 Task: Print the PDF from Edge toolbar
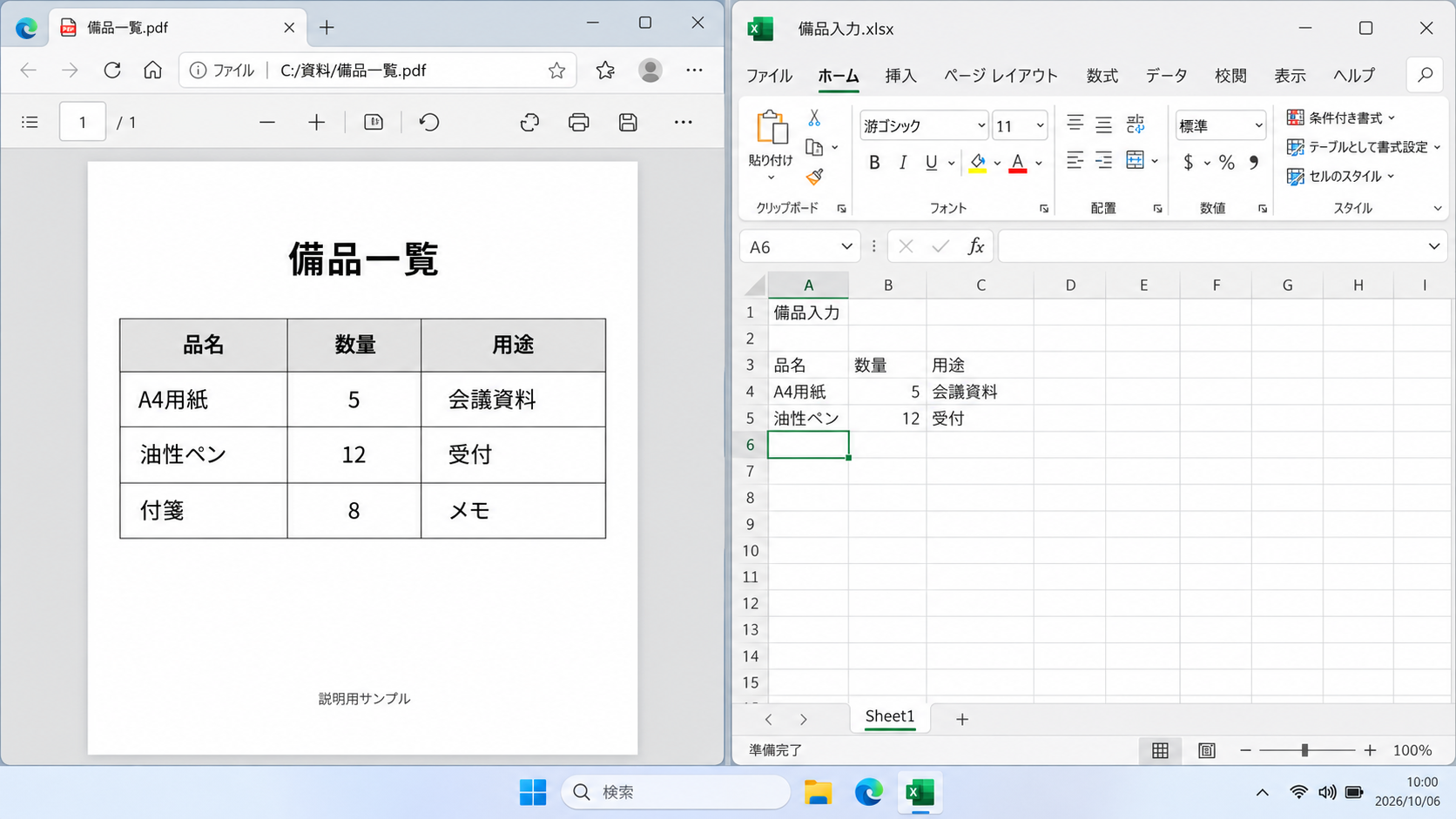coord(578,123)
